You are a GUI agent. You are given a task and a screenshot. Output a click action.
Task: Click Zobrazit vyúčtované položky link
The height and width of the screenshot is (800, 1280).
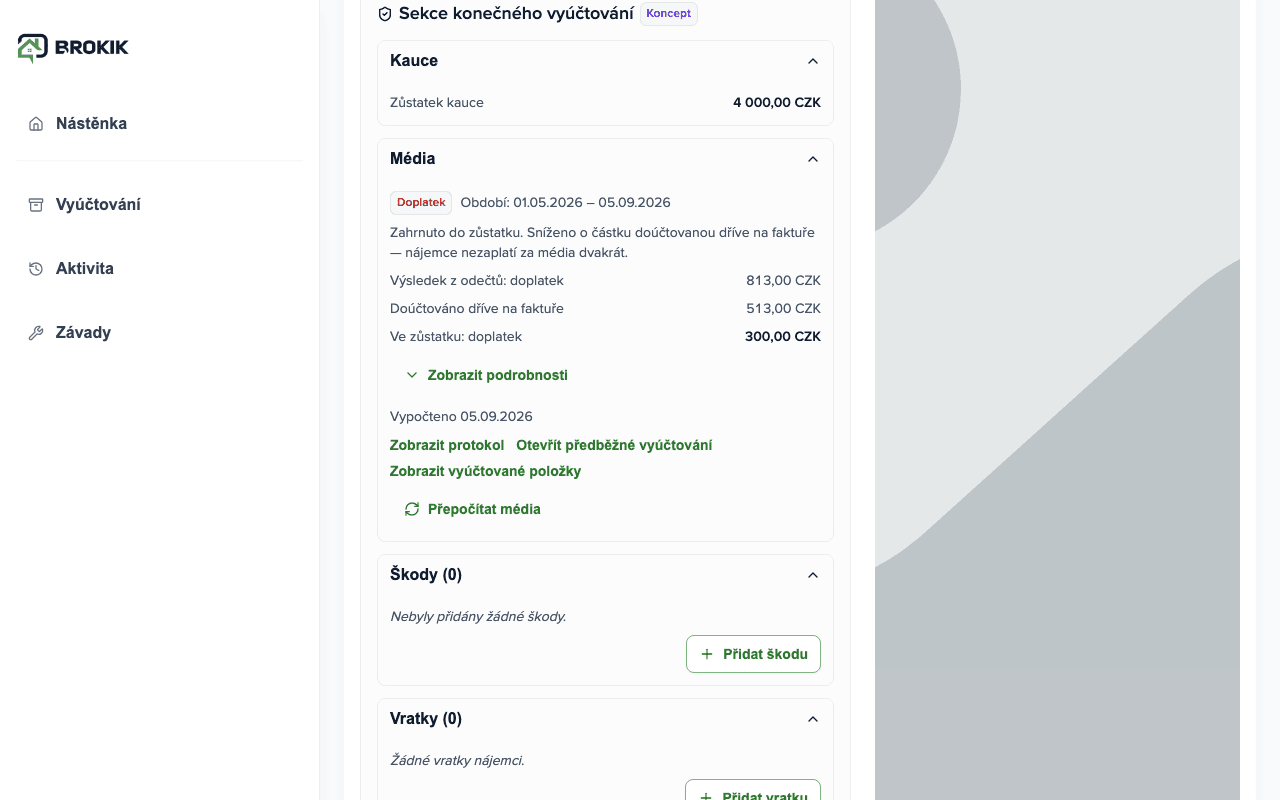(x=485, y=471)
